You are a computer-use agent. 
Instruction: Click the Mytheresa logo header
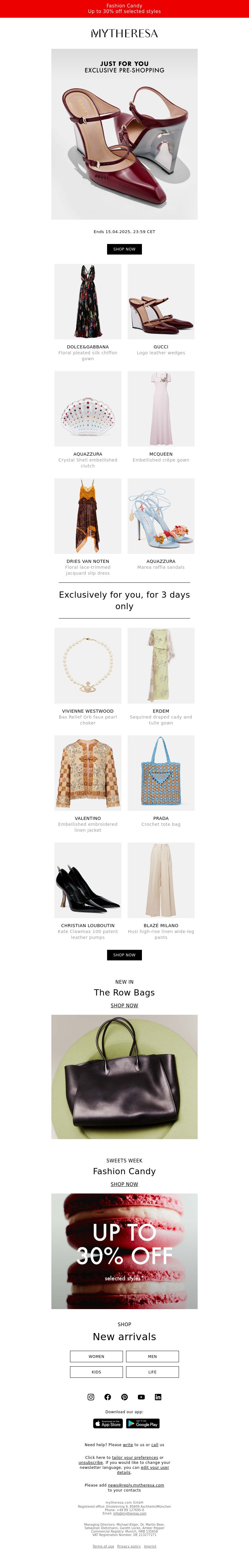coord(125,34)
